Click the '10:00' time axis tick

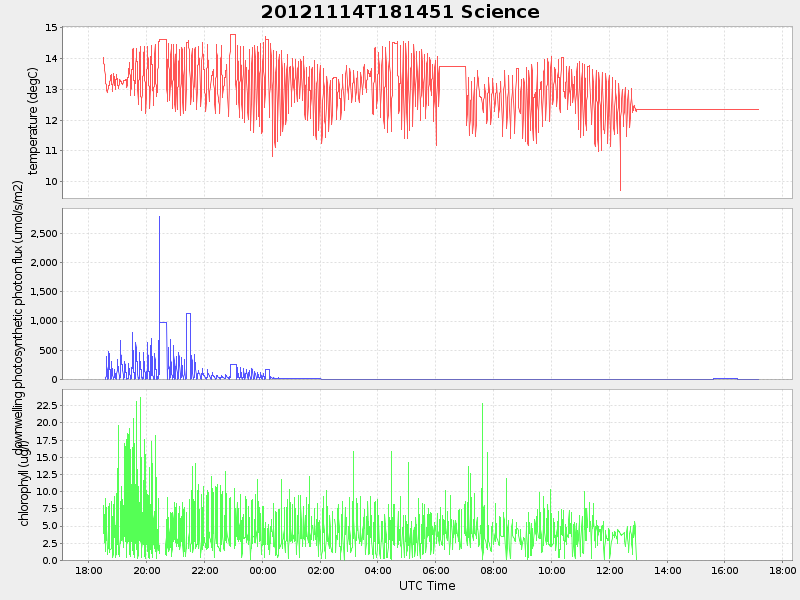point(552,570)
